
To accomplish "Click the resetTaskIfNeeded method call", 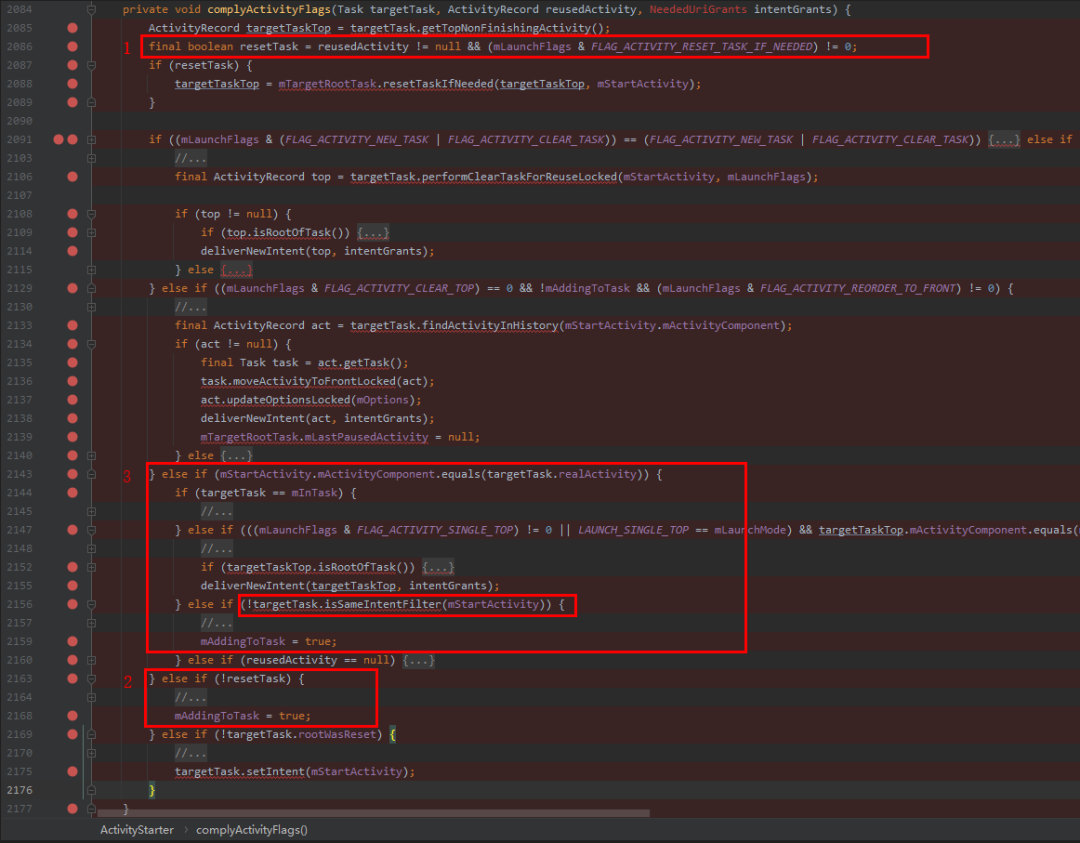I will click(x=438, y=84).
